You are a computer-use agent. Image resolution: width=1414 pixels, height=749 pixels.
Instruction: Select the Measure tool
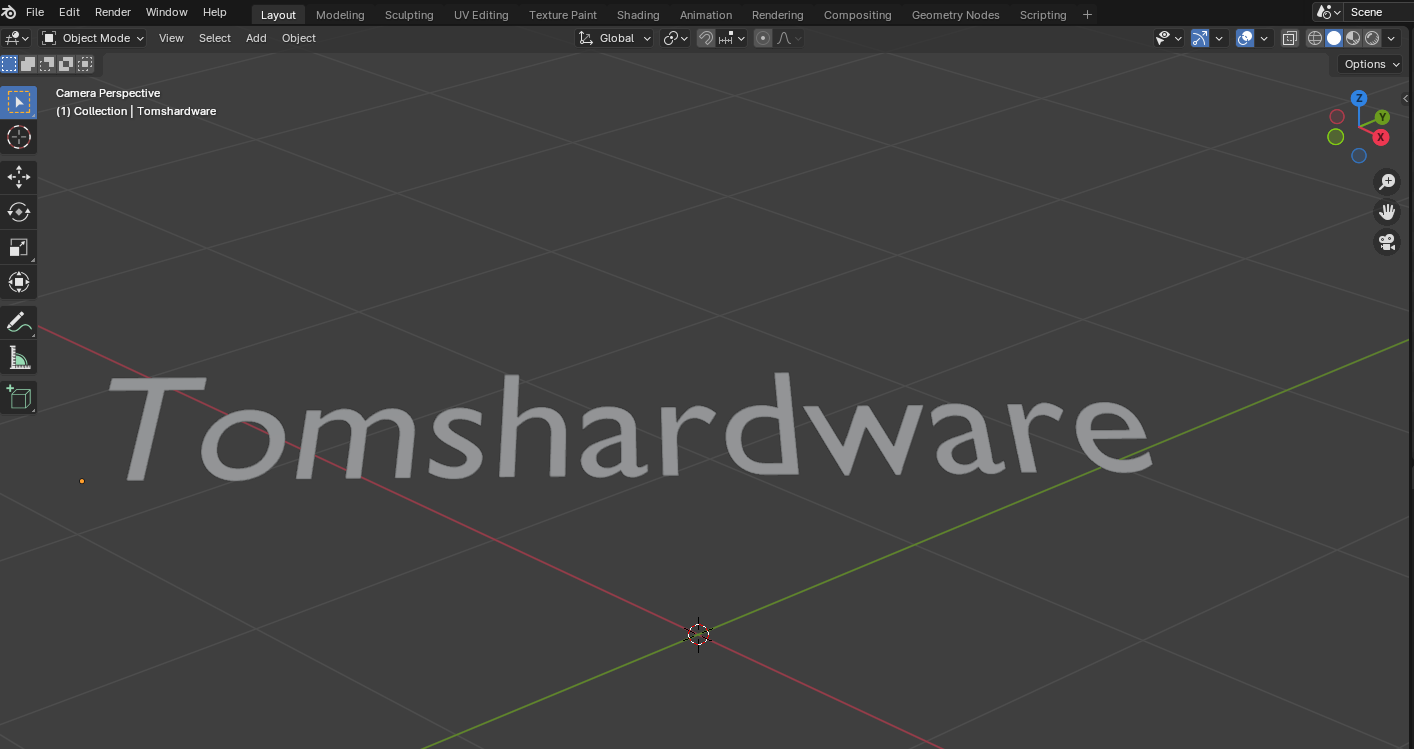coord(18,357)
